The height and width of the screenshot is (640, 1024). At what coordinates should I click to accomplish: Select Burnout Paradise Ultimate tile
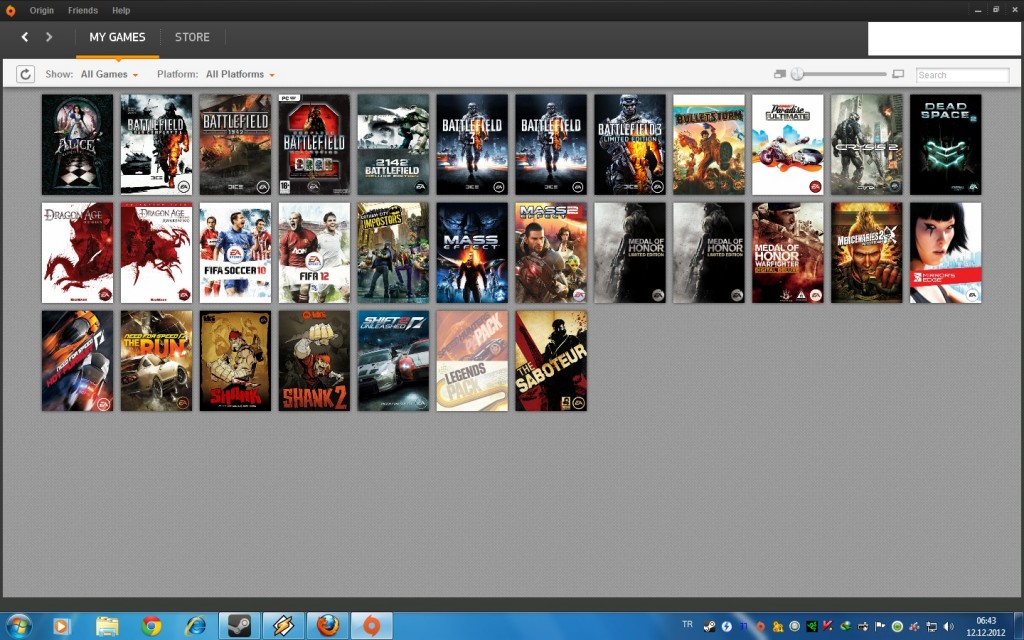click(x=788, y=144)
